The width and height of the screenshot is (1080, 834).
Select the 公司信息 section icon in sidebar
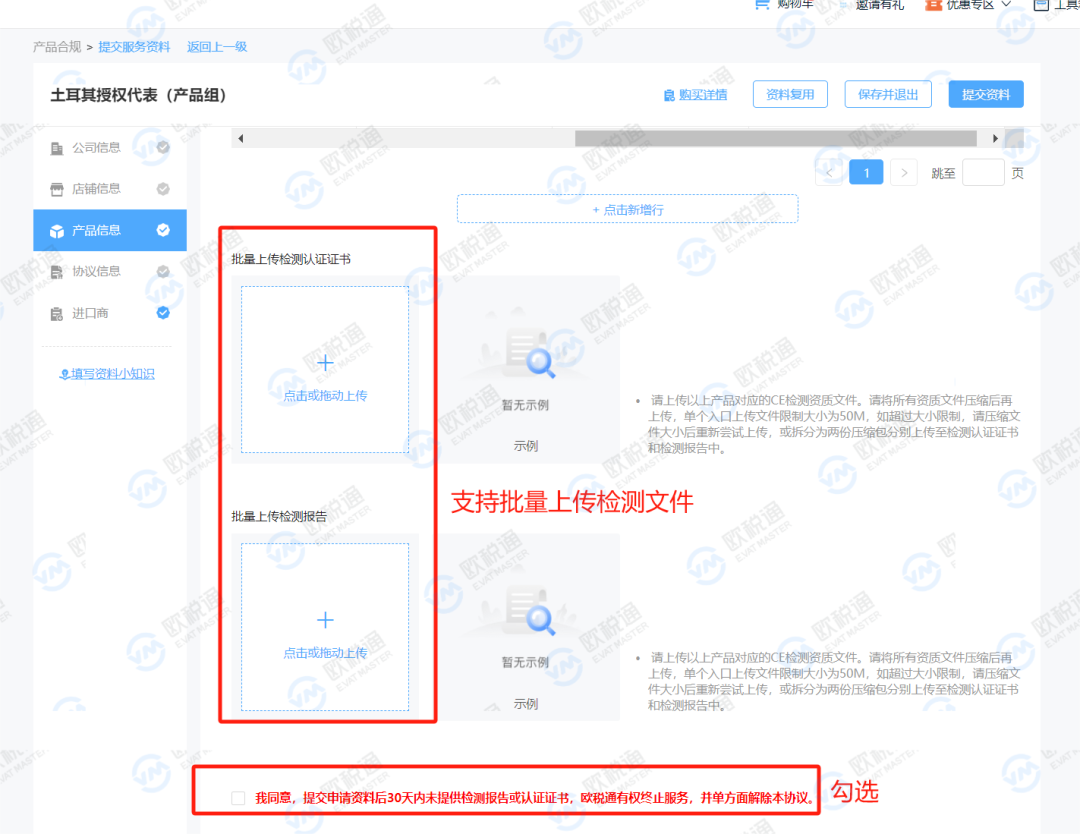(x=57, y=147)
